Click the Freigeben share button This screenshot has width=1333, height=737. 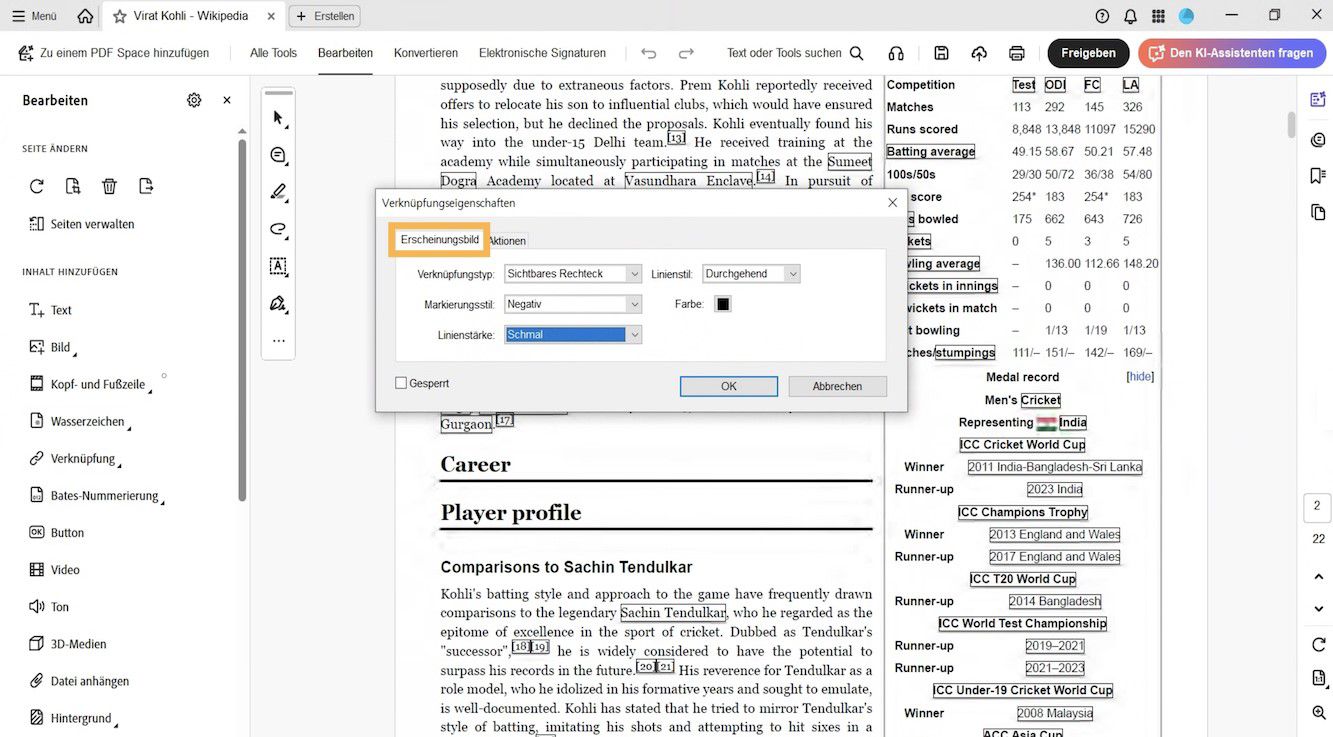coord(1088,53)
